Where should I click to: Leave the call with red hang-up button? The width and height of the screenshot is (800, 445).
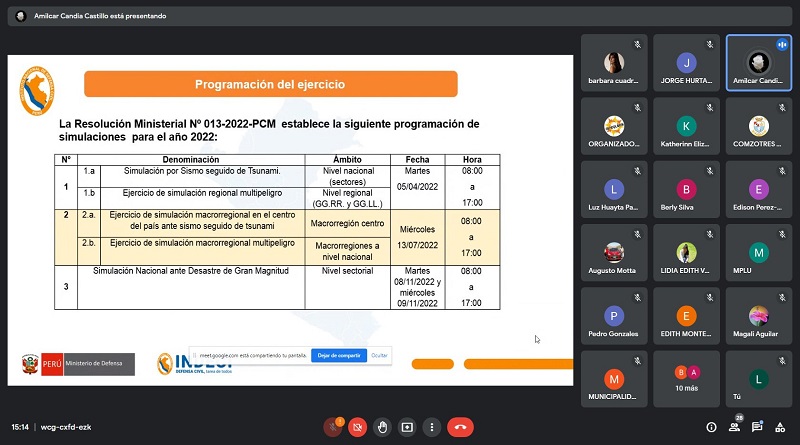pos(460,427)
